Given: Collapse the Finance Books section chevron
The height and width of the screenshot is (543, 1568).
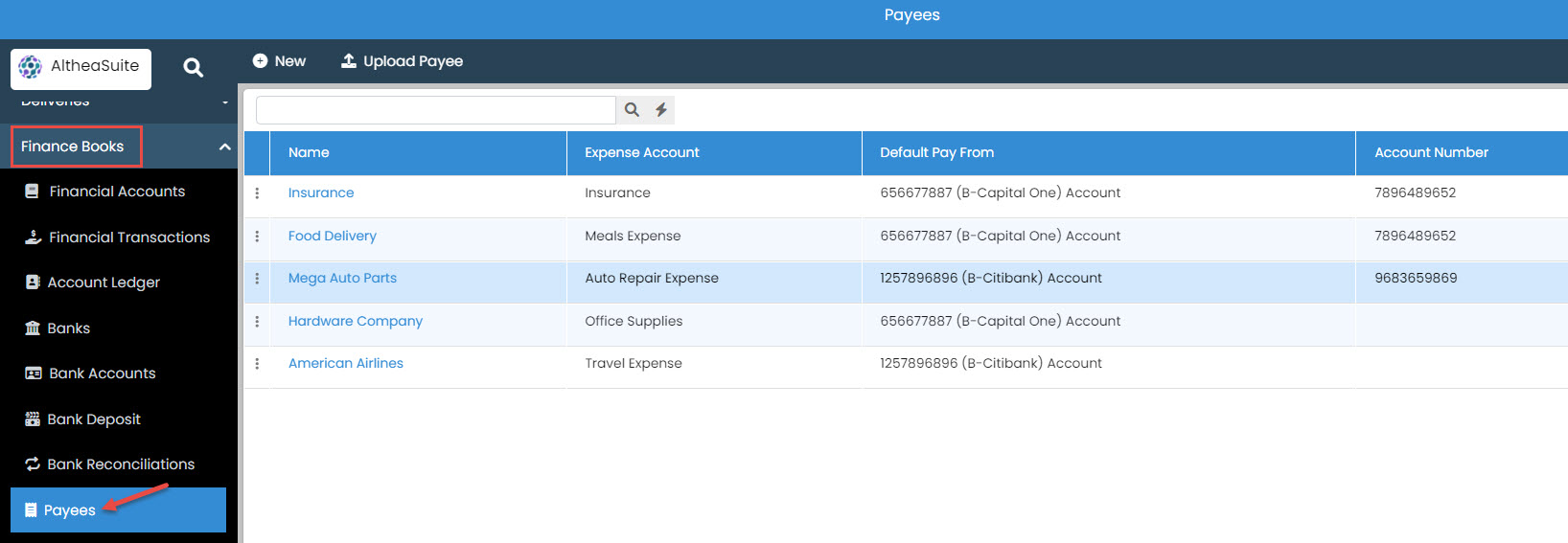Looking at the screenshot, I should [224, 147].
